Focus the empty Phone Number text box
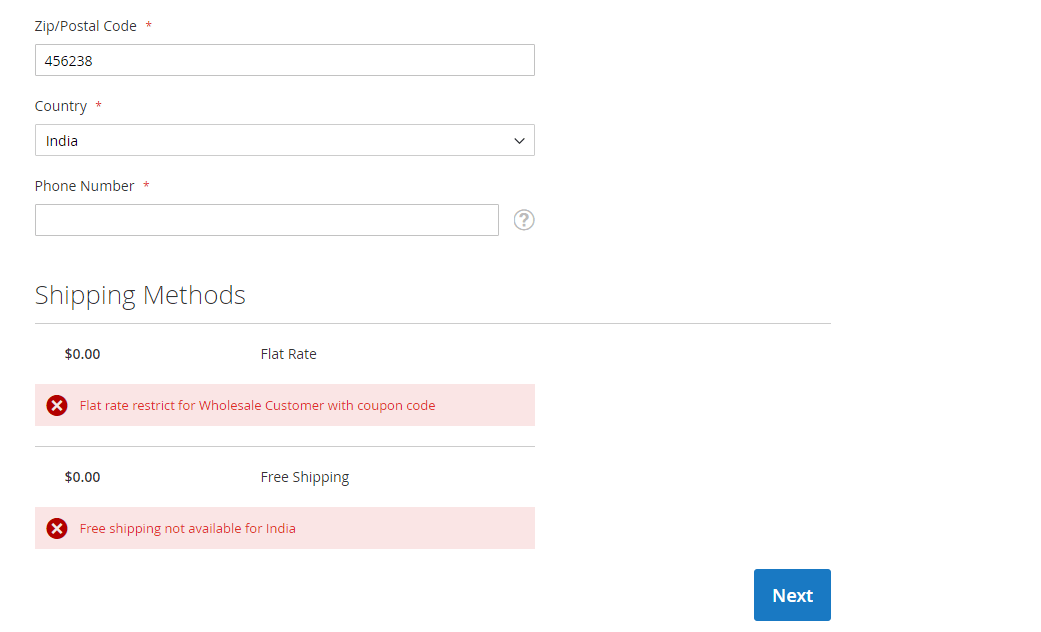Image resolution: width=1041 pixels, height=632 pixels. coord(266,220)
